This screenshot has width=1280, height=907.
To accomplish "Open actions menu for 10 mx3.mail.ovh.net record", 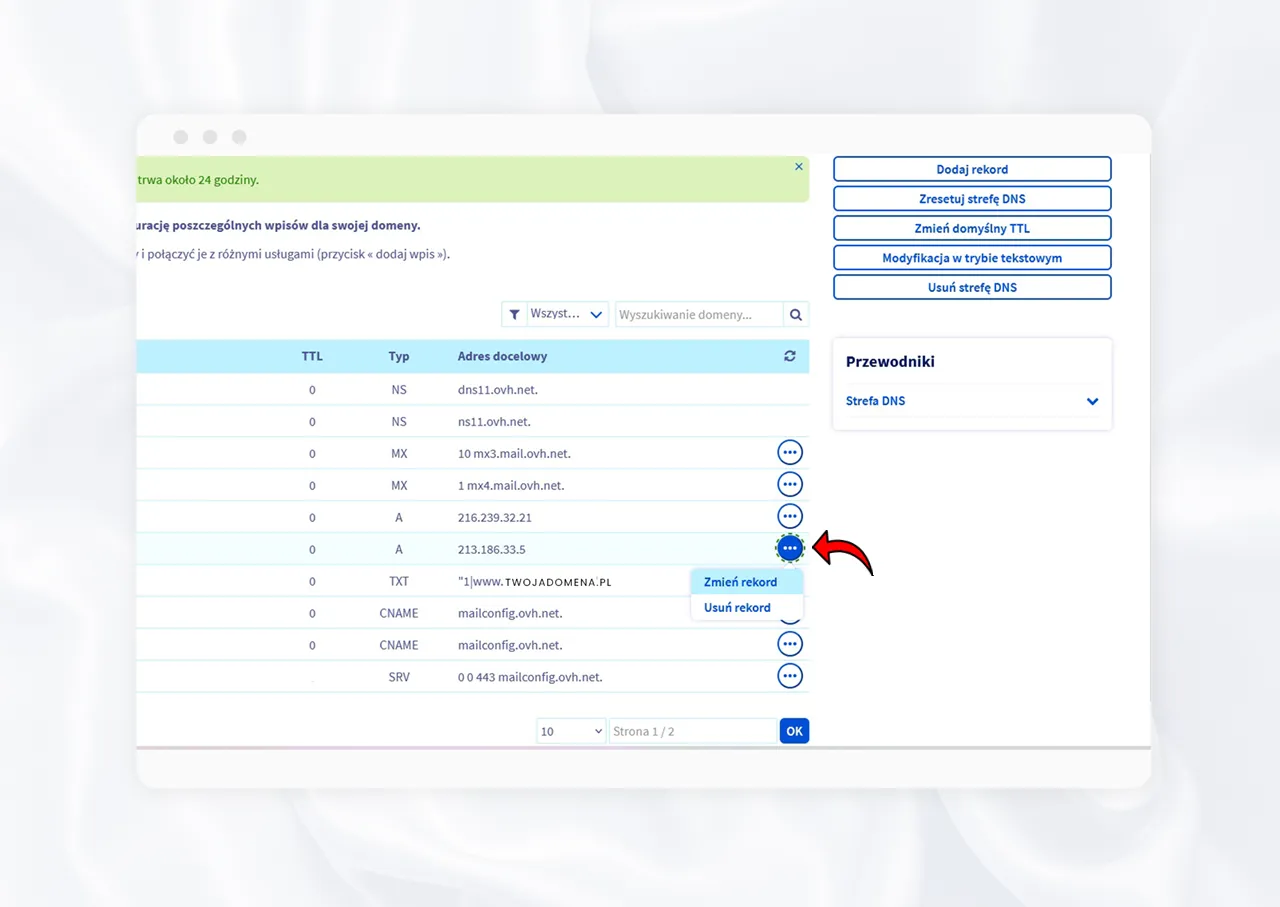I will coord(790,453).
